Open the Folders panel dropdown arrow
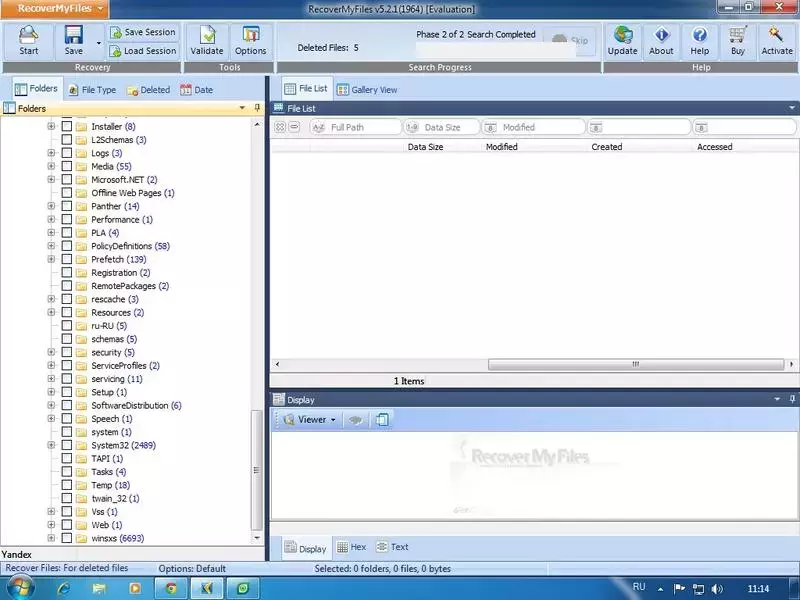 [242, 108]
